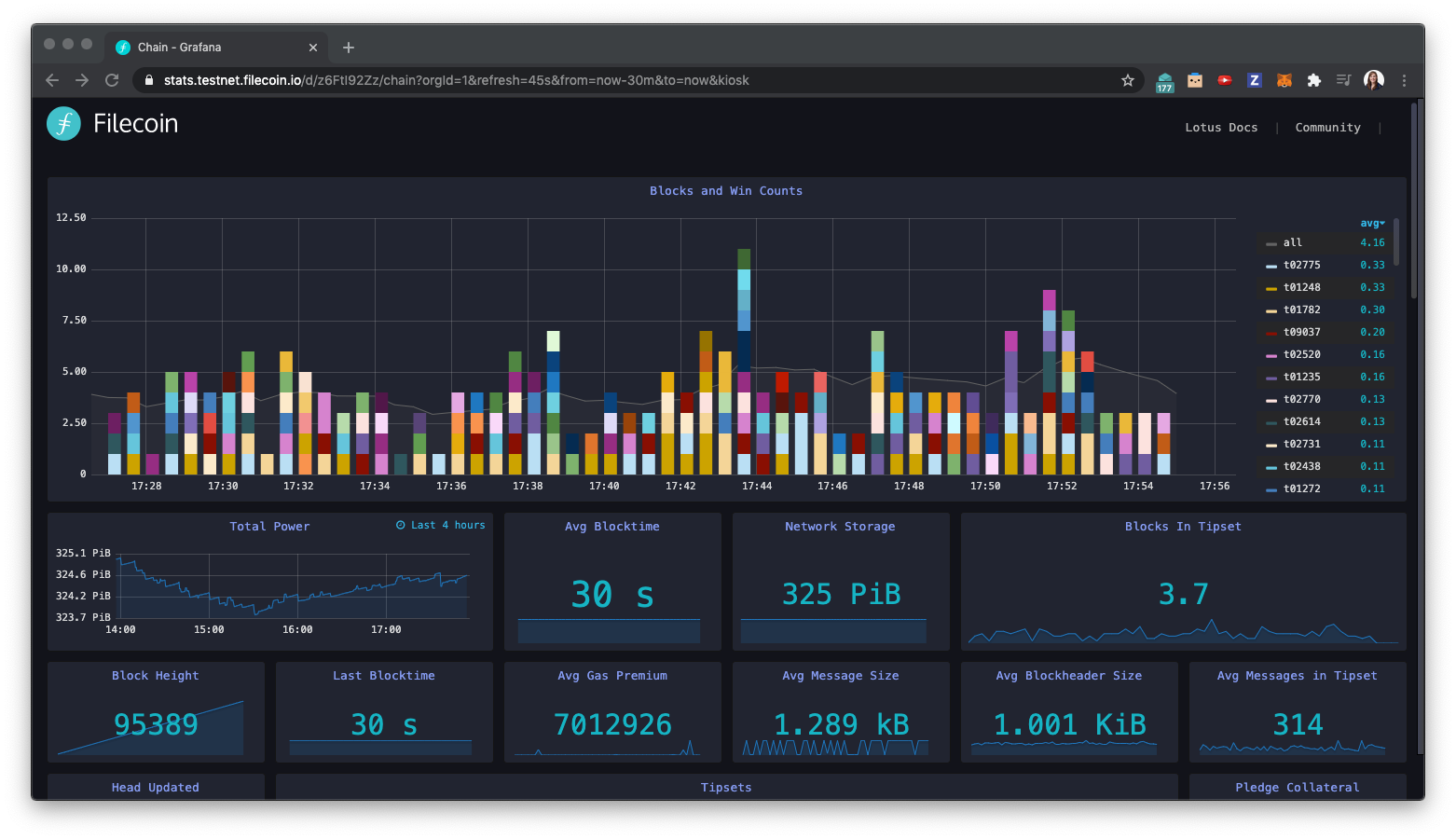Hide the all series in the chart legend
The width and height of the screenshot is (1456, 839).
point(1292,242)
